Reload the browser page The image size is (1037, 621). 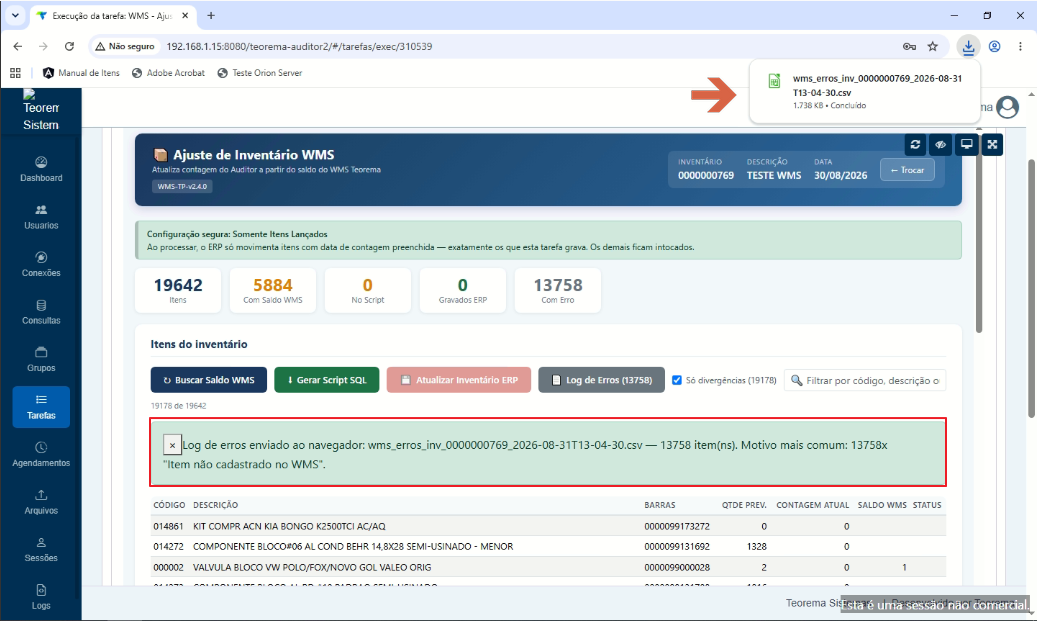coord(69,46)
